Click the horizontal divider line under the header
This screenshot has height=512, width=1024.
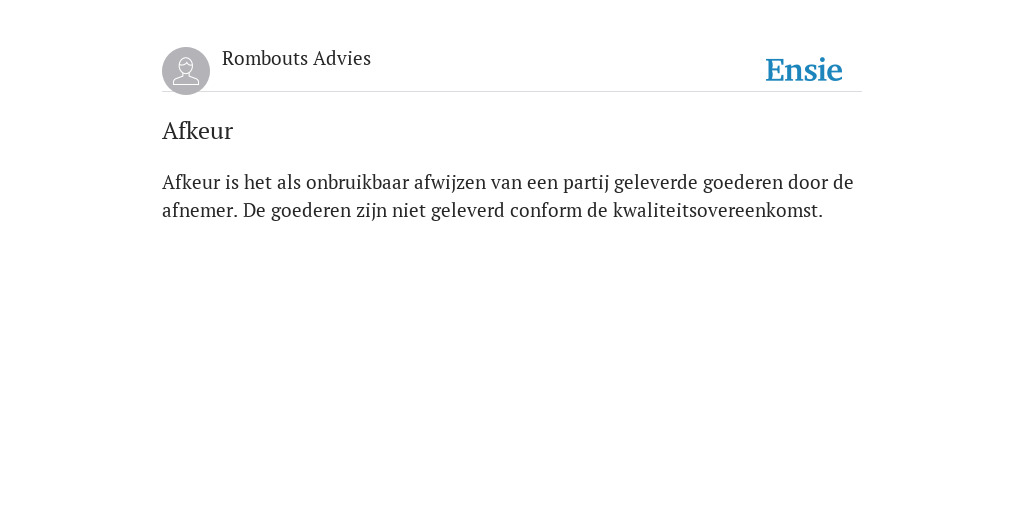point(512,92)
